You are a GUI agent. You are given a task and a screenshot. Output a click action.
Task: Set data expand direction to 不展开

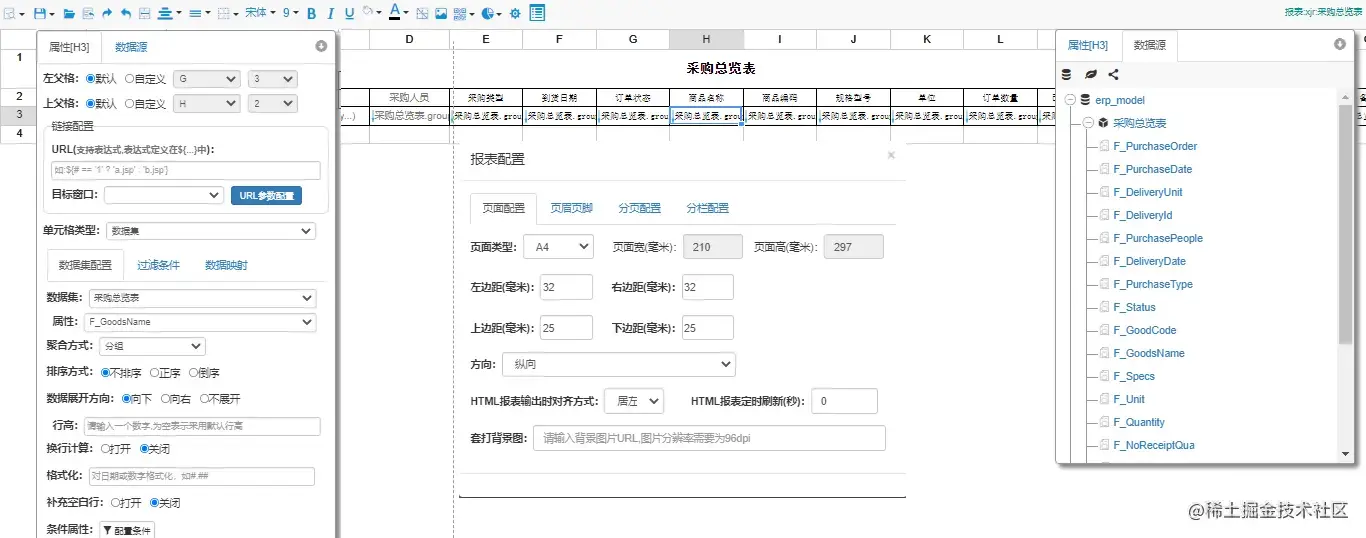pyautogui.click(x=203, y=398)
